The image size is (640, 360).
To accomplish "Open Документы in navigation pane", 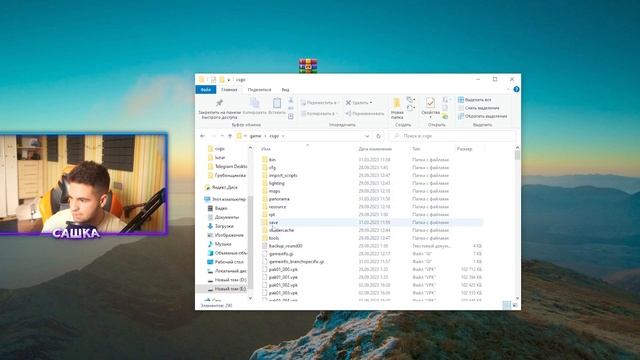I will click(x=223, y=217).
